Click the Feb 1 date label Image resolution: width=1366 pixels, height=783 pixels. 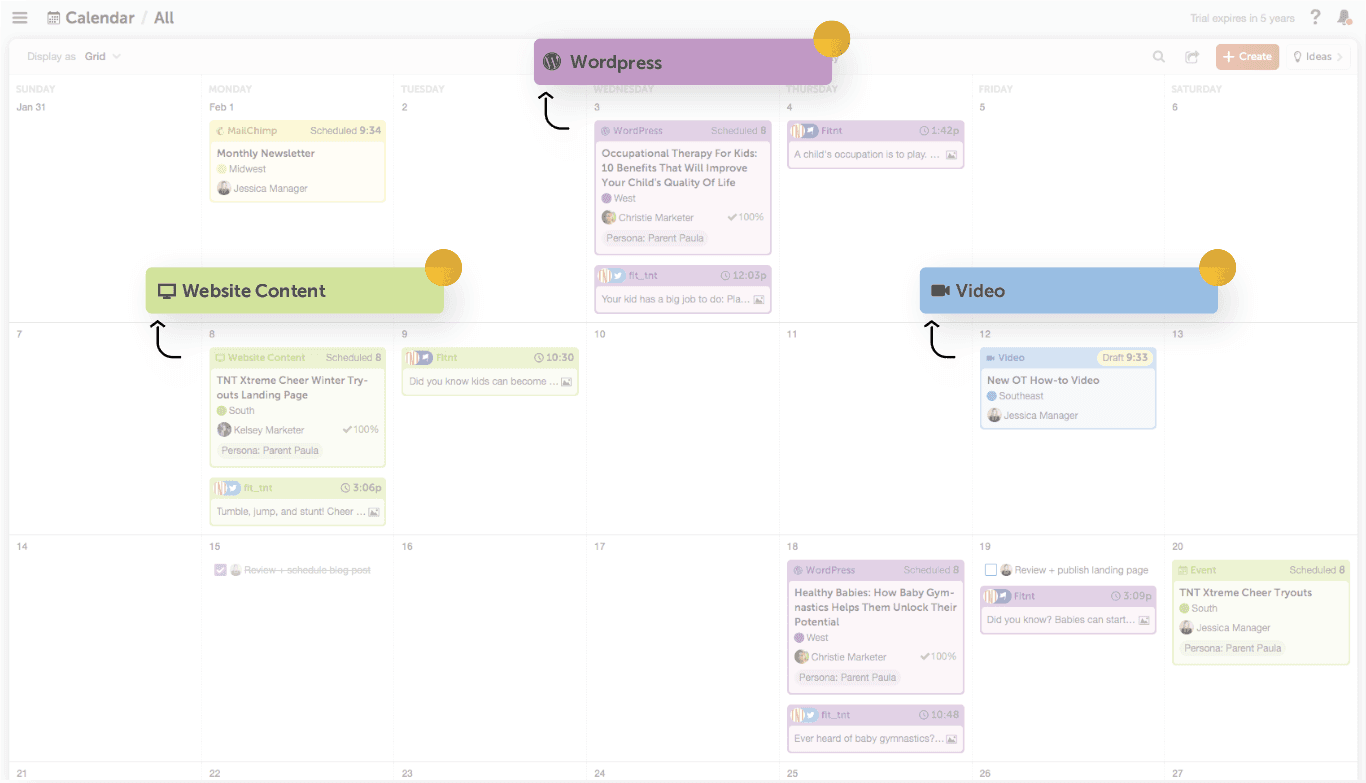click(221, 107)
